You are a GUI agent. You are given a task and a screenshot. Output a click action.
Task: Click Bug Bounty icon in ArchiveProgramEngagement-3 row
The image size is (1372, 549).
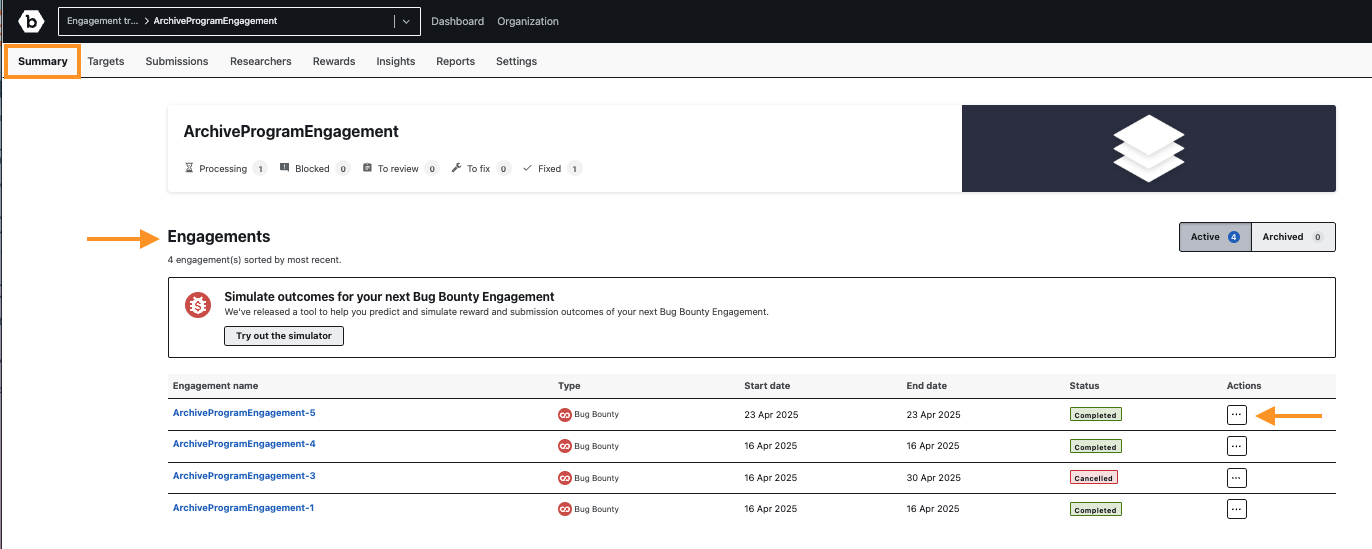[x=564, y=478]
